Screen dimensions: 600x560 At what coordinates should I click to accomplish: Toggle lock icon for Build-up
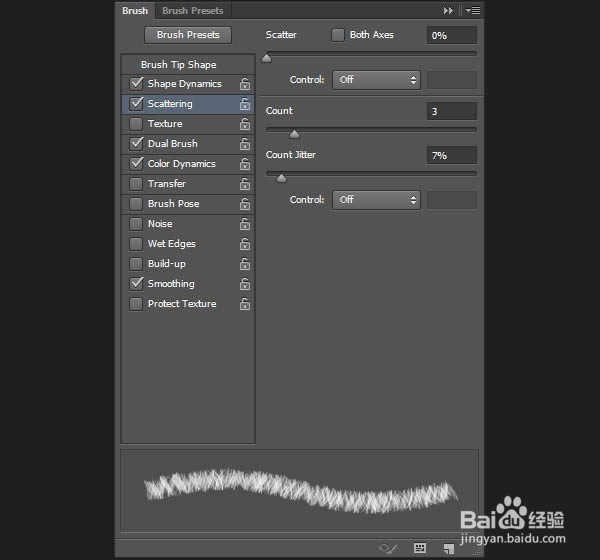tap(245, 264)
